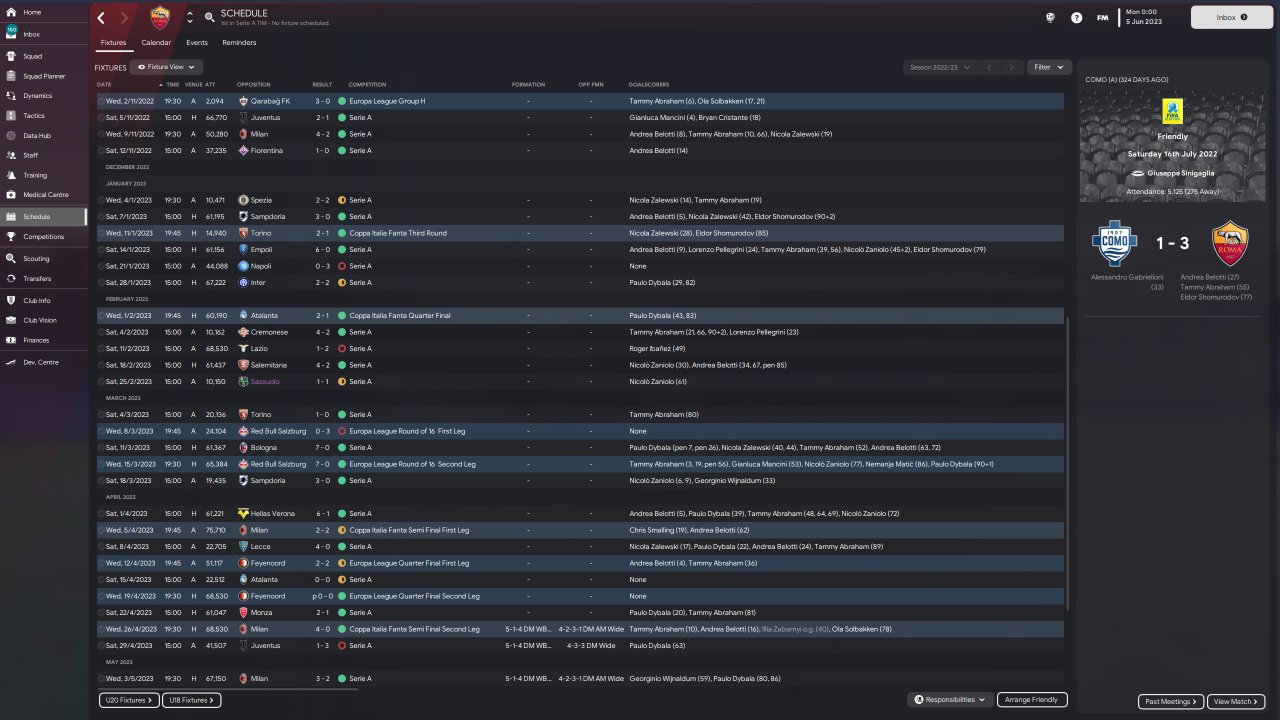1280x720 pixels.
Task: Sort by the Result column header
Action: point(322,84)
